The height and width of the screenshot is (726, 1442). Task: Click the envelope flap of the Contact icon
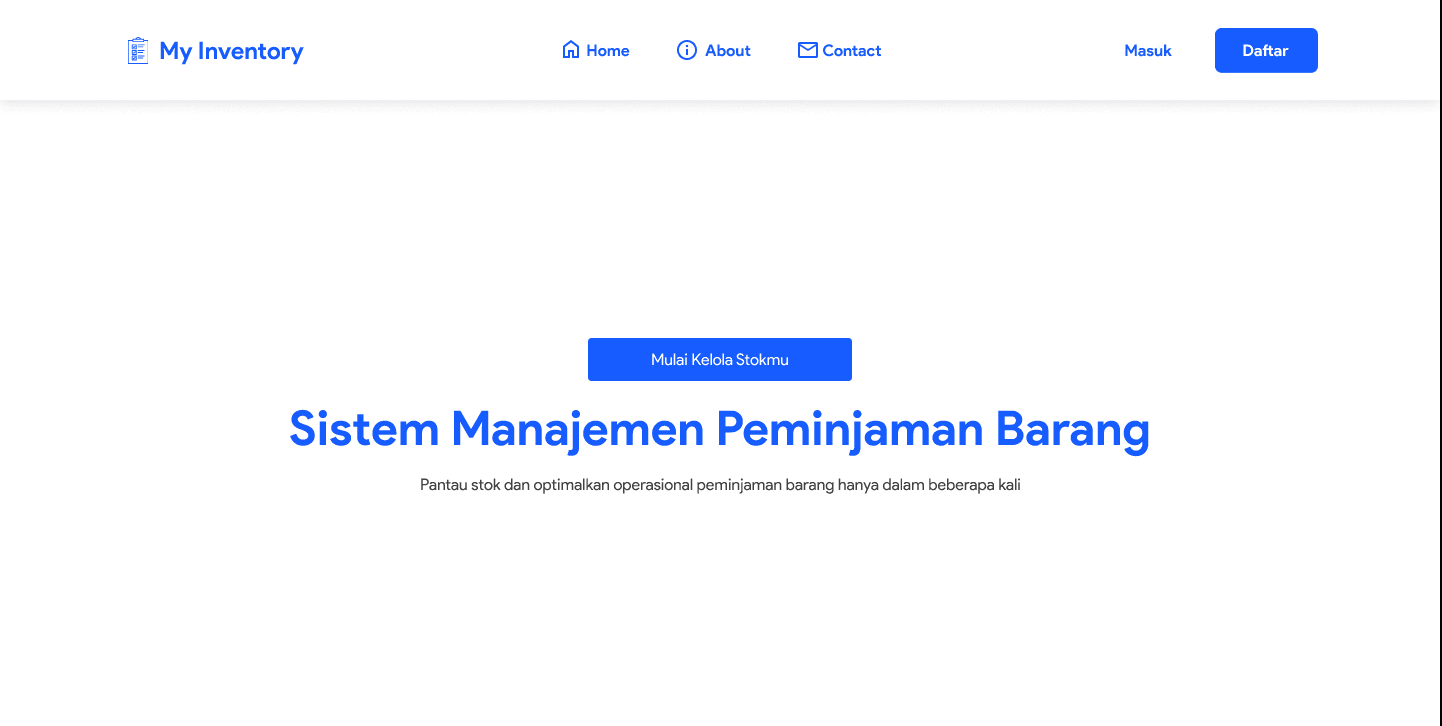(806, 45)
